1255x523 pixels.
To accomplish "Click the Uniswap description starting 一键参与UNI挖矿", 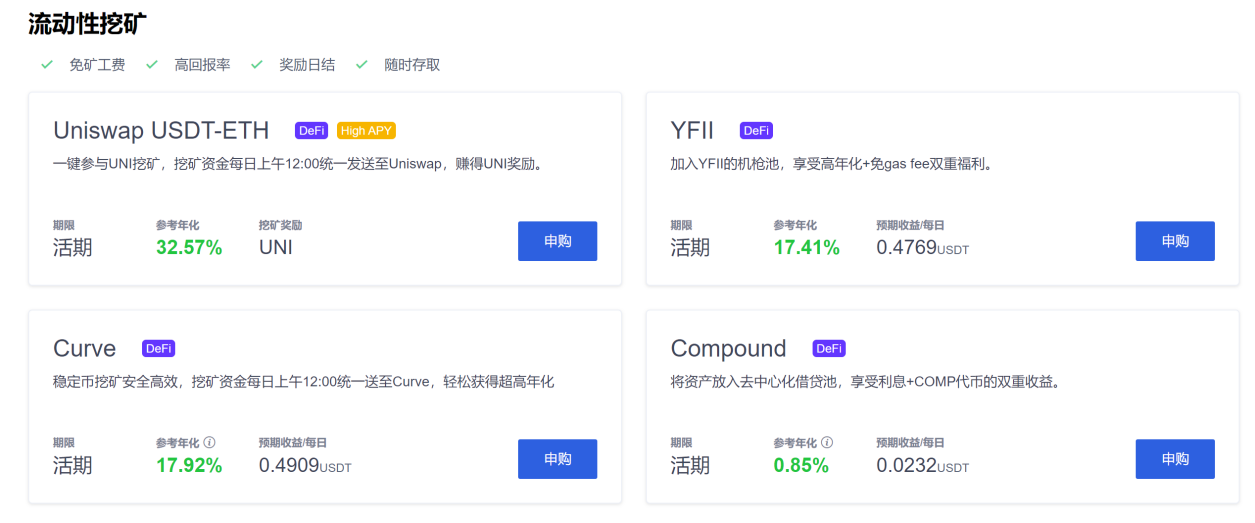I will (298, 163).
